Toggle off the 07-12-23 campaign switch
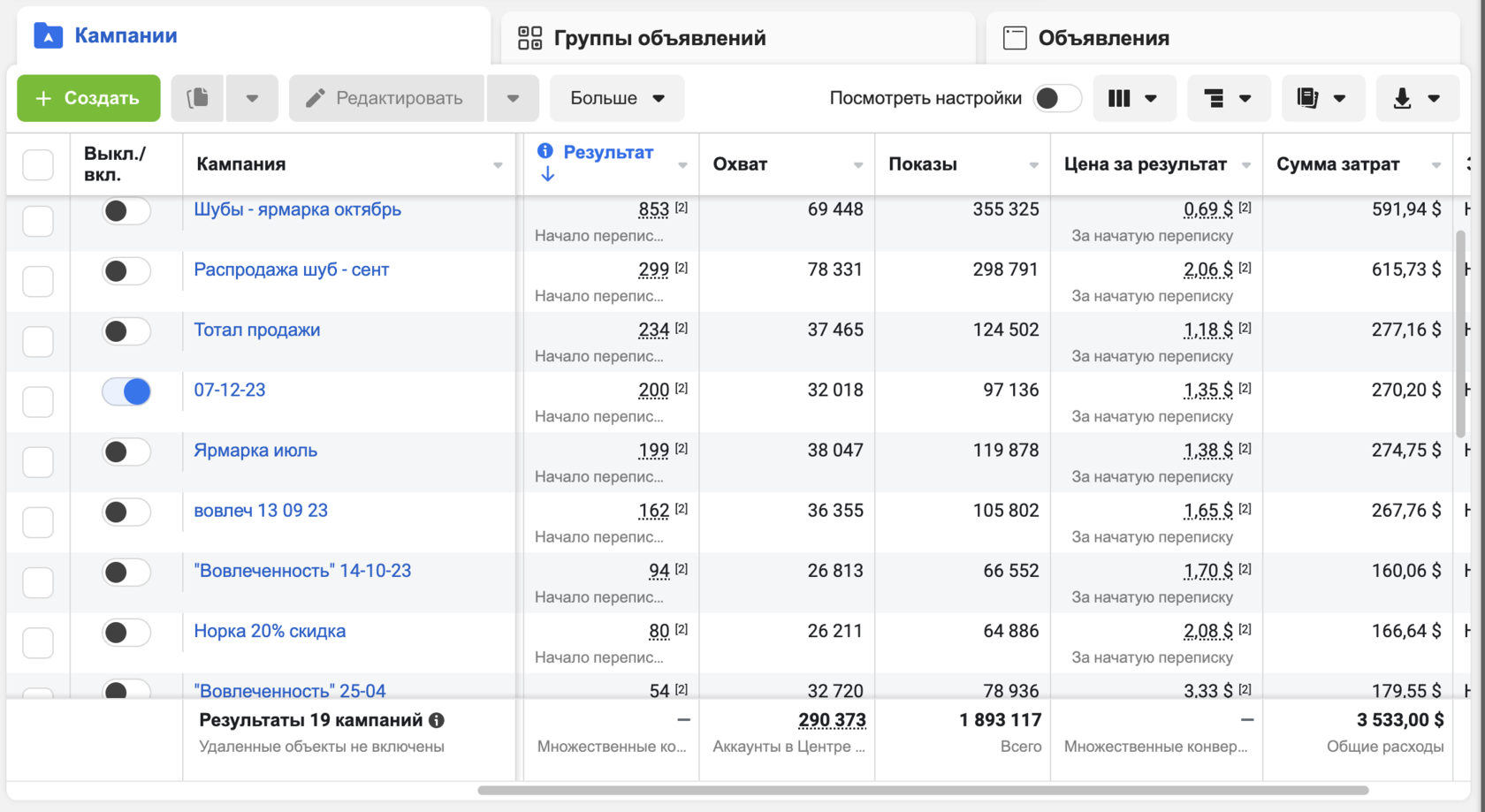 [126, 391]
